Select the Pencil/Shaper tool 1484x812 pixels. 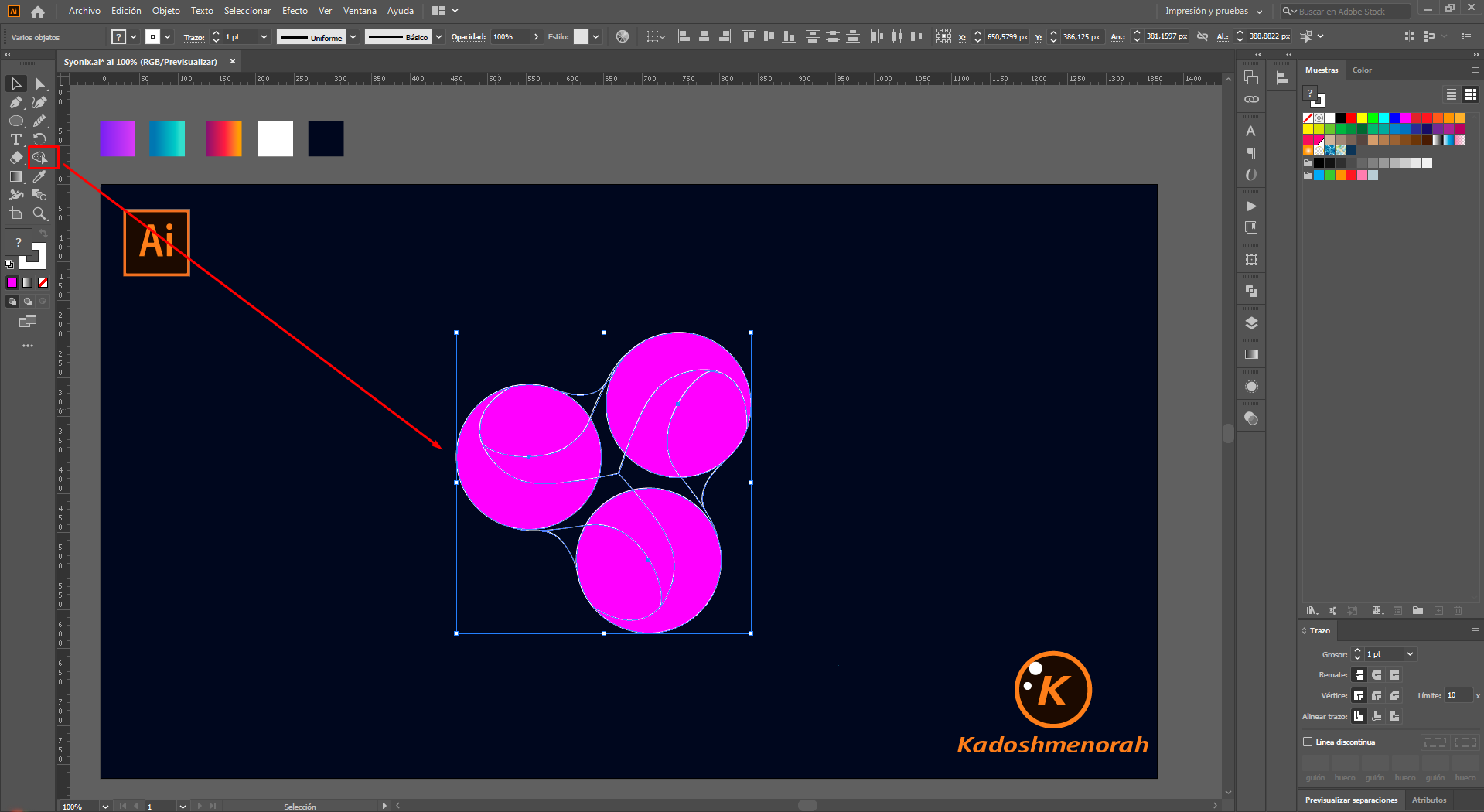click(x=39, y=121)
